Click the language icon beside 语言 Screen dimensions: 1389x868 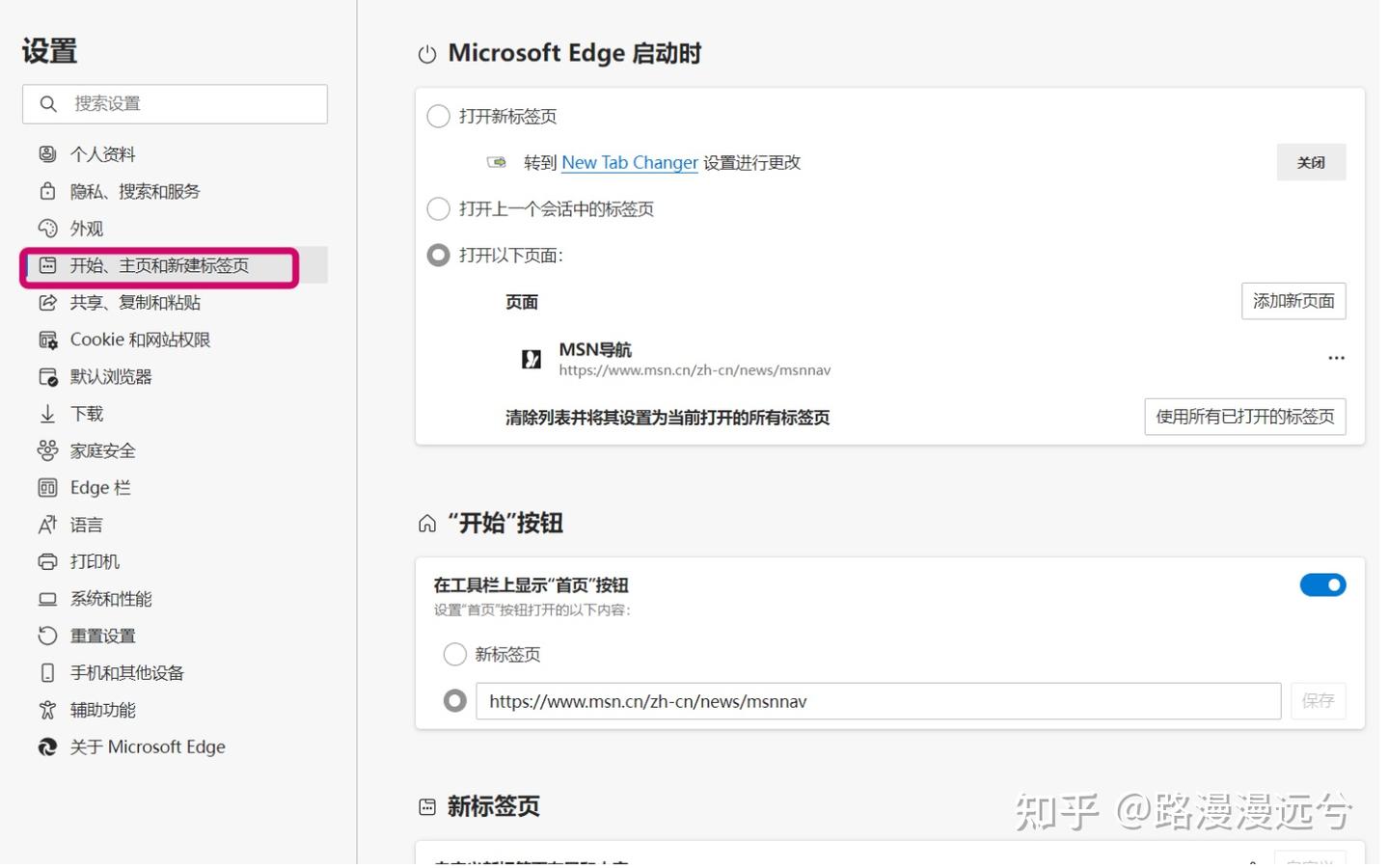click(47, 525)
